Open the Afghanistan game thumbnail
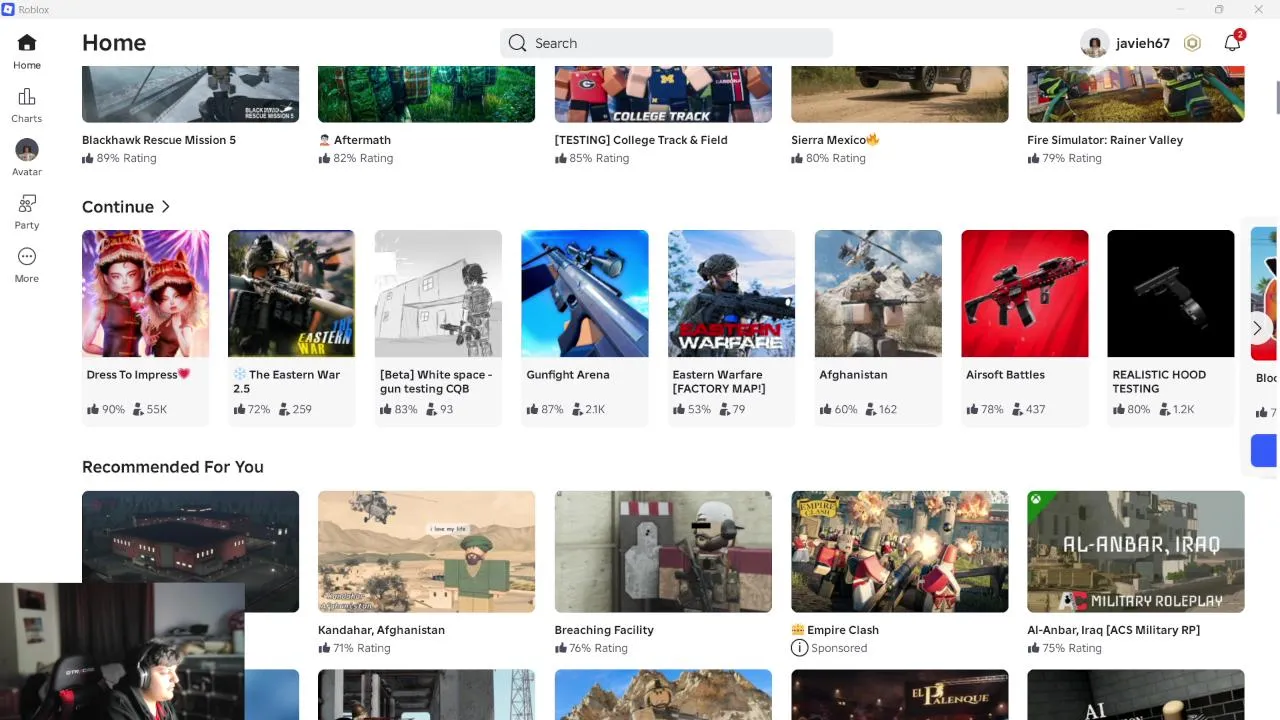The height and width of the screenshot is (720, 1280). click(878, 293)
